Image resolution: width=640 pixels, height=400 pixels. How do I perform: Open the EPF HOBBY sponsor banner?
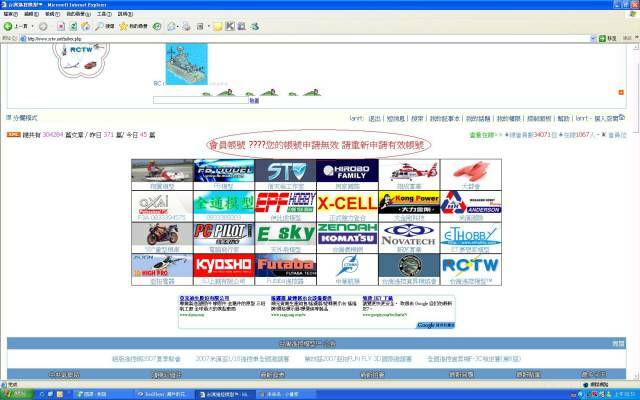coord(285,203)
